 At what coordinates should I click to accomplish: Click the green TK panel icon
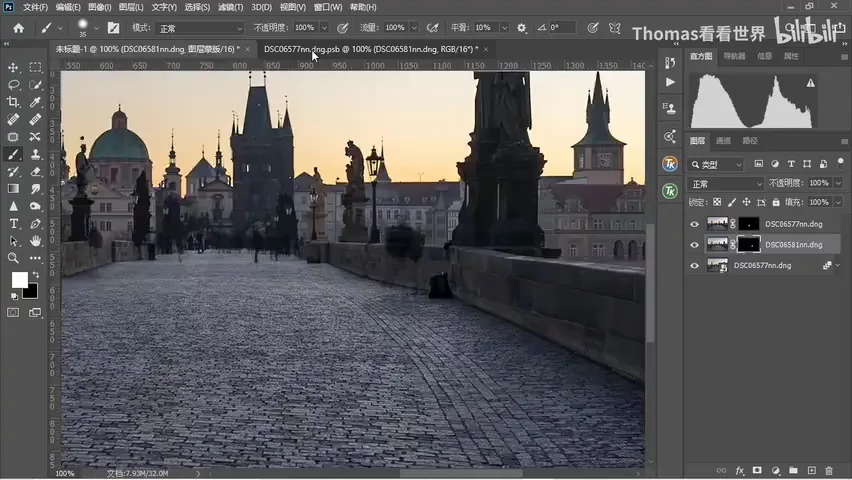(x=670, y=191)
